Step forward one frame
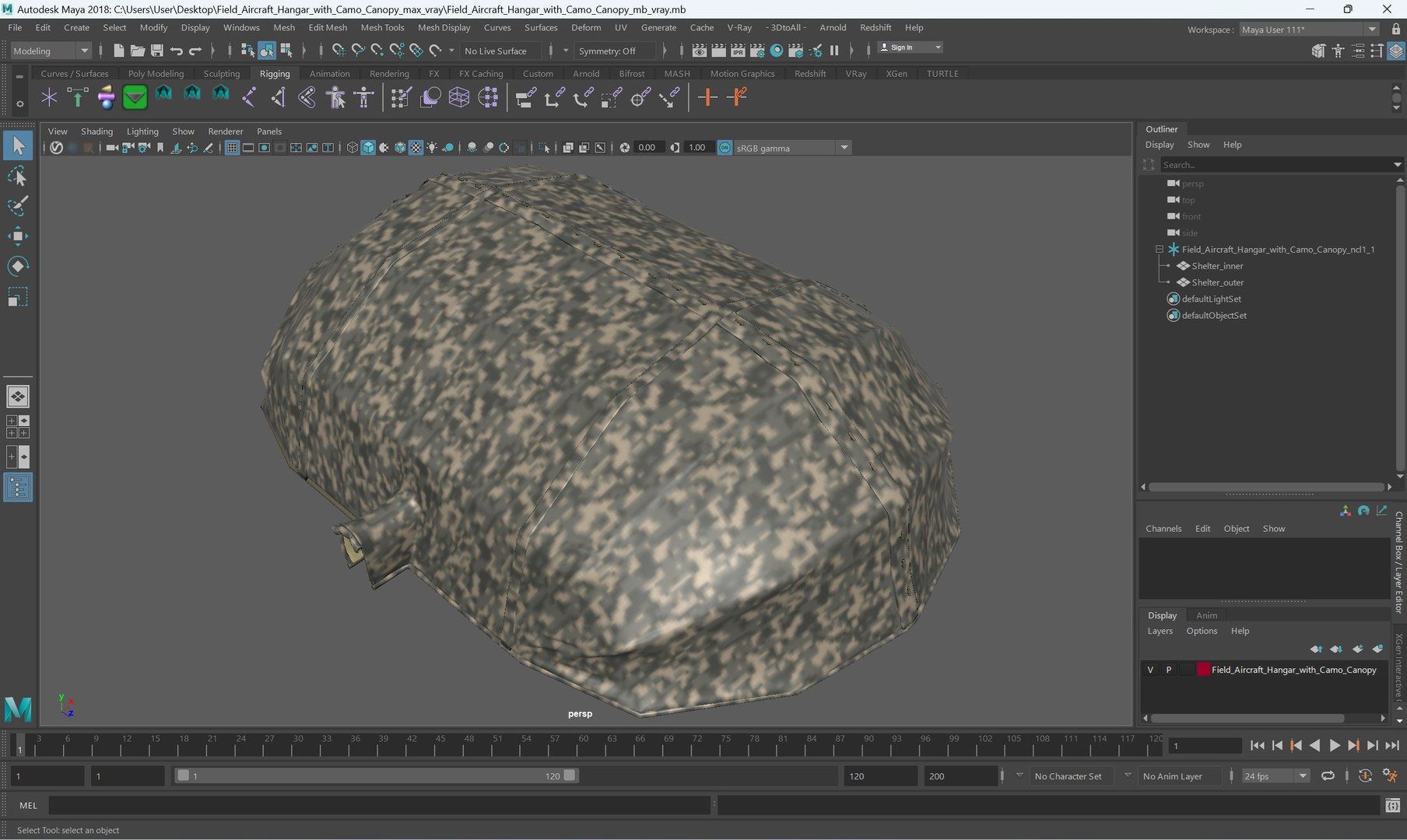This screenshot has height=840, width=1407. [1373, 745]
